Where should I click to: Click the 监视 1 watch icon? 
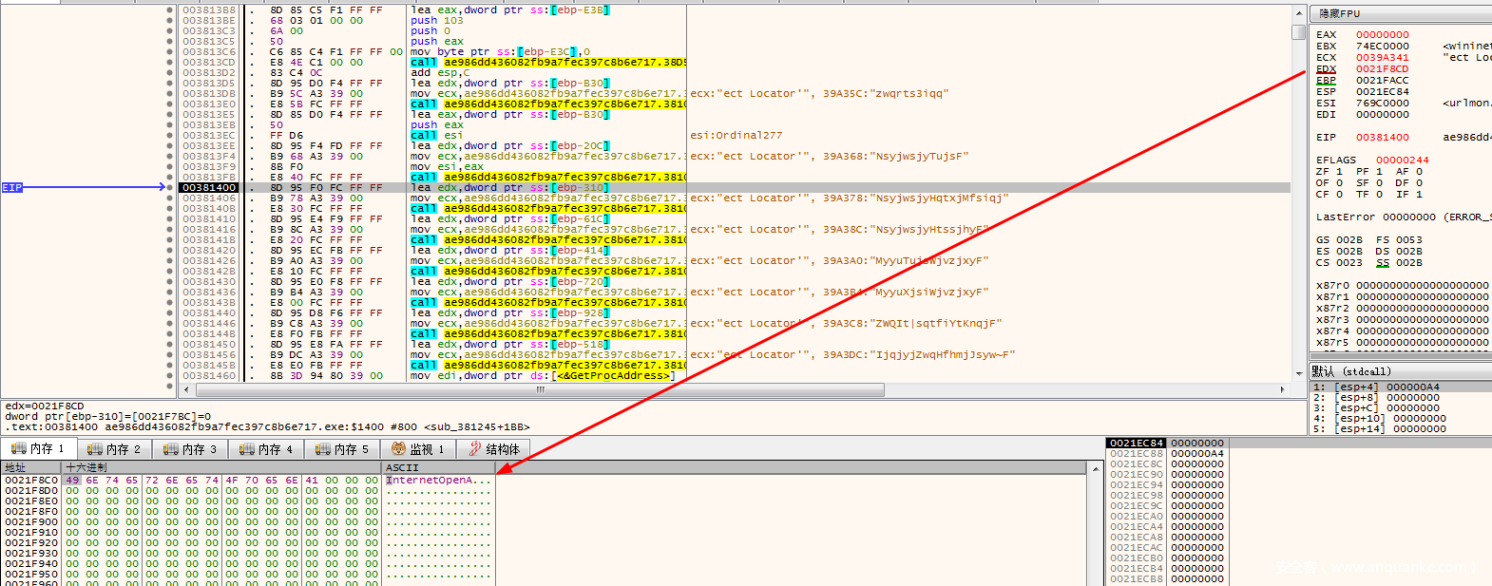[x=398, y=450]
